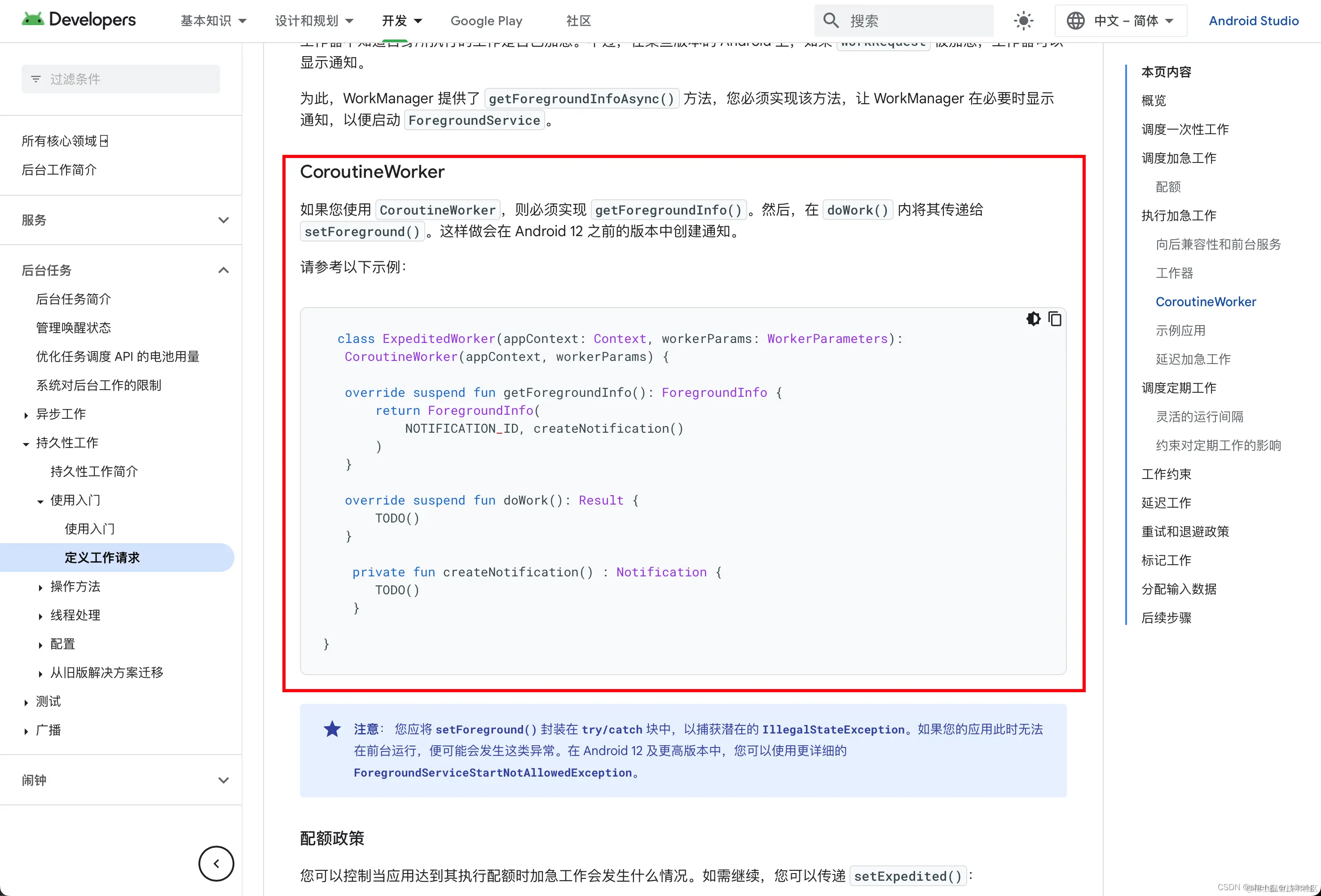Toggle light/dark theme via sun icon
Image resolution: width=1321 pixels, height=896 pixels.
pyautogui.click(x=1022, y=21)
